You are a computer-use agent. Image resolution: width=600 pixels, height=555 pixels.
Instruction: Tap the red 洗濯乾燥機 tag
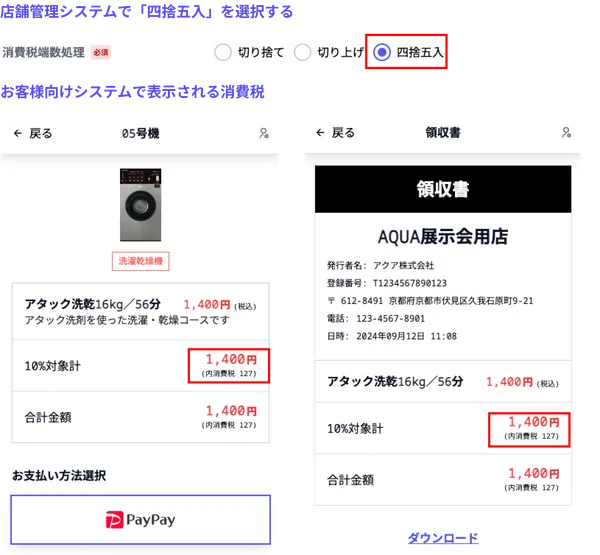140,262
